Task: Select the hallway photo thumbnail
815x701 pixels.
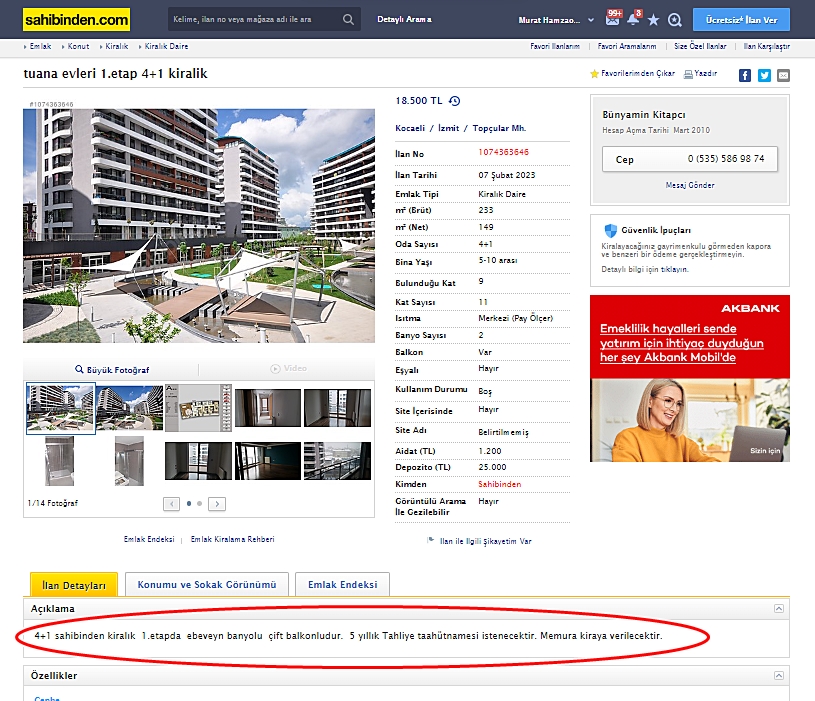Action: point(268,408)
